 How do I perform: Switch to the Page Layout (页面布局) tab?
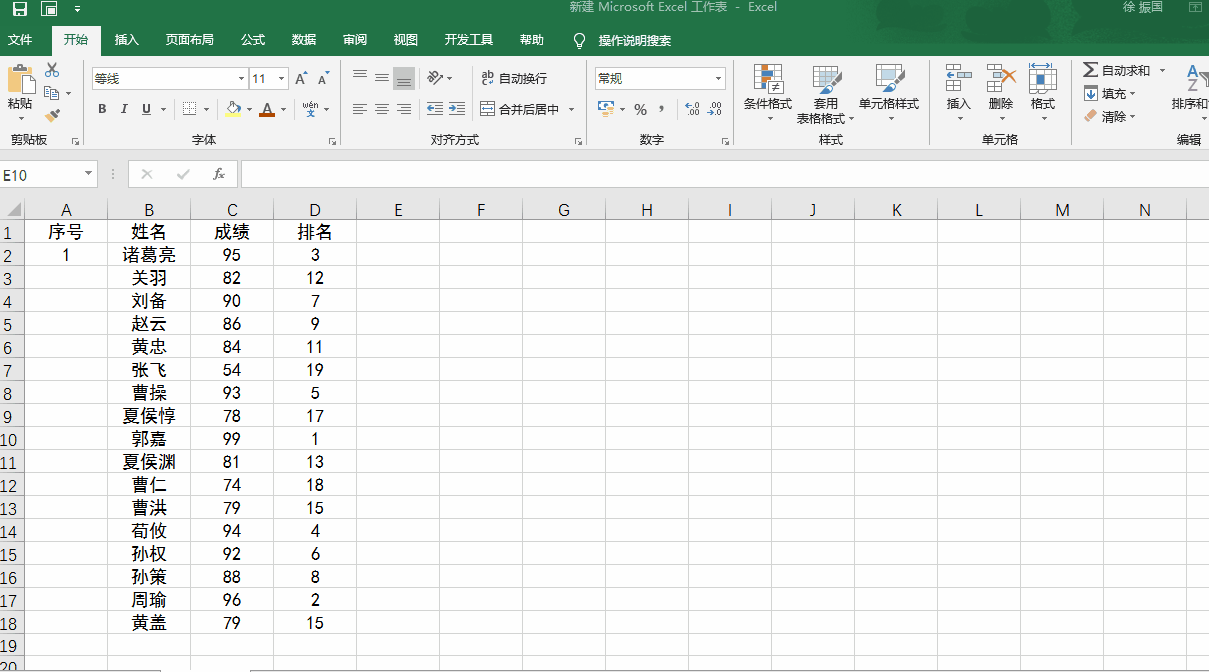coord(190,40)
